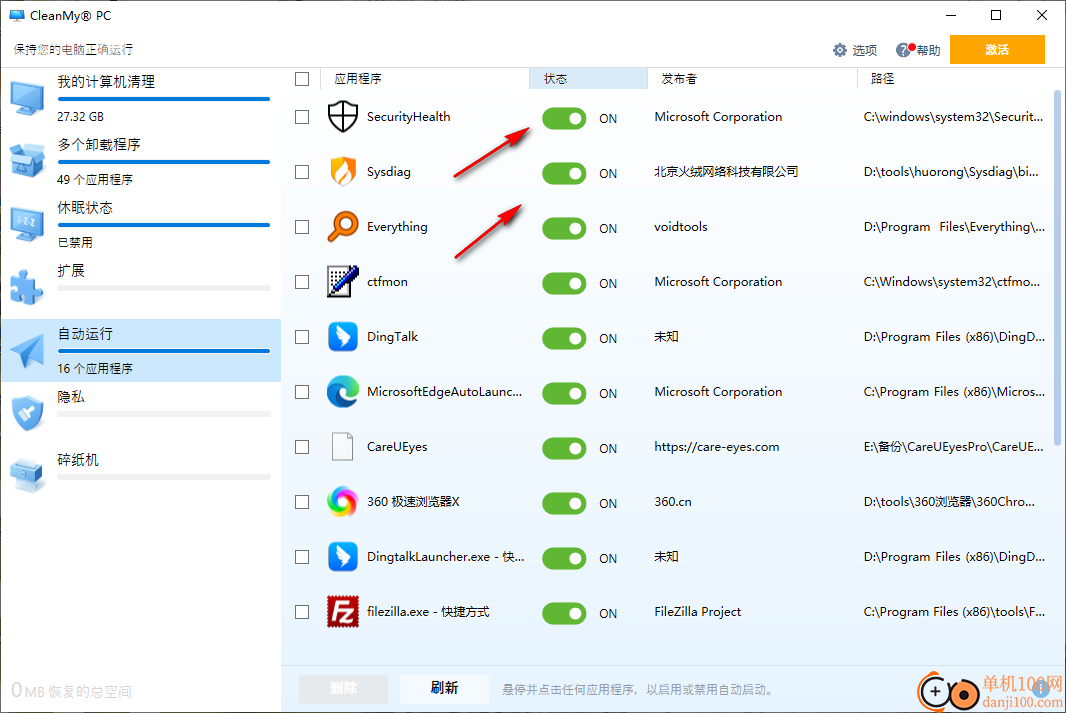Sort by 状态 column header
The image size is (1066, 713).
pyautogui.click(x=588, y=79)
